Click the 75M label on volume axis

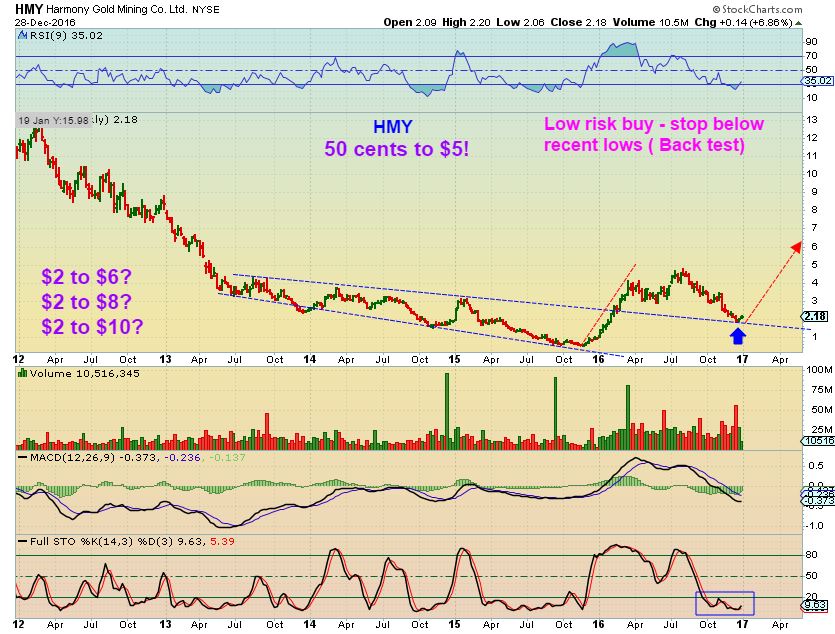822,390
